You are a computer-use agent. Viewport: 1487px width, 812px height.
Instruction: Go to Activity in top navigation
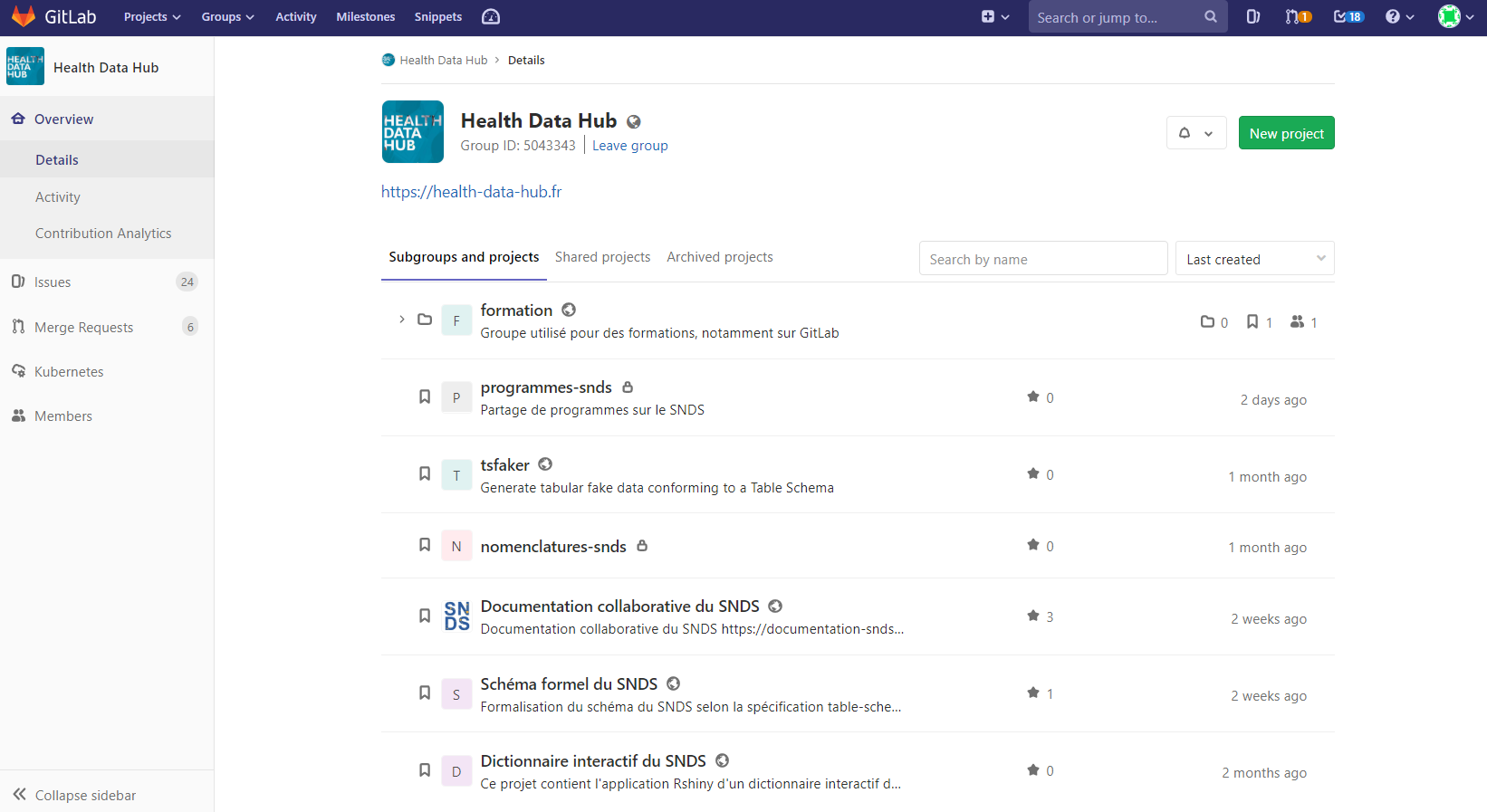[296, 17]
